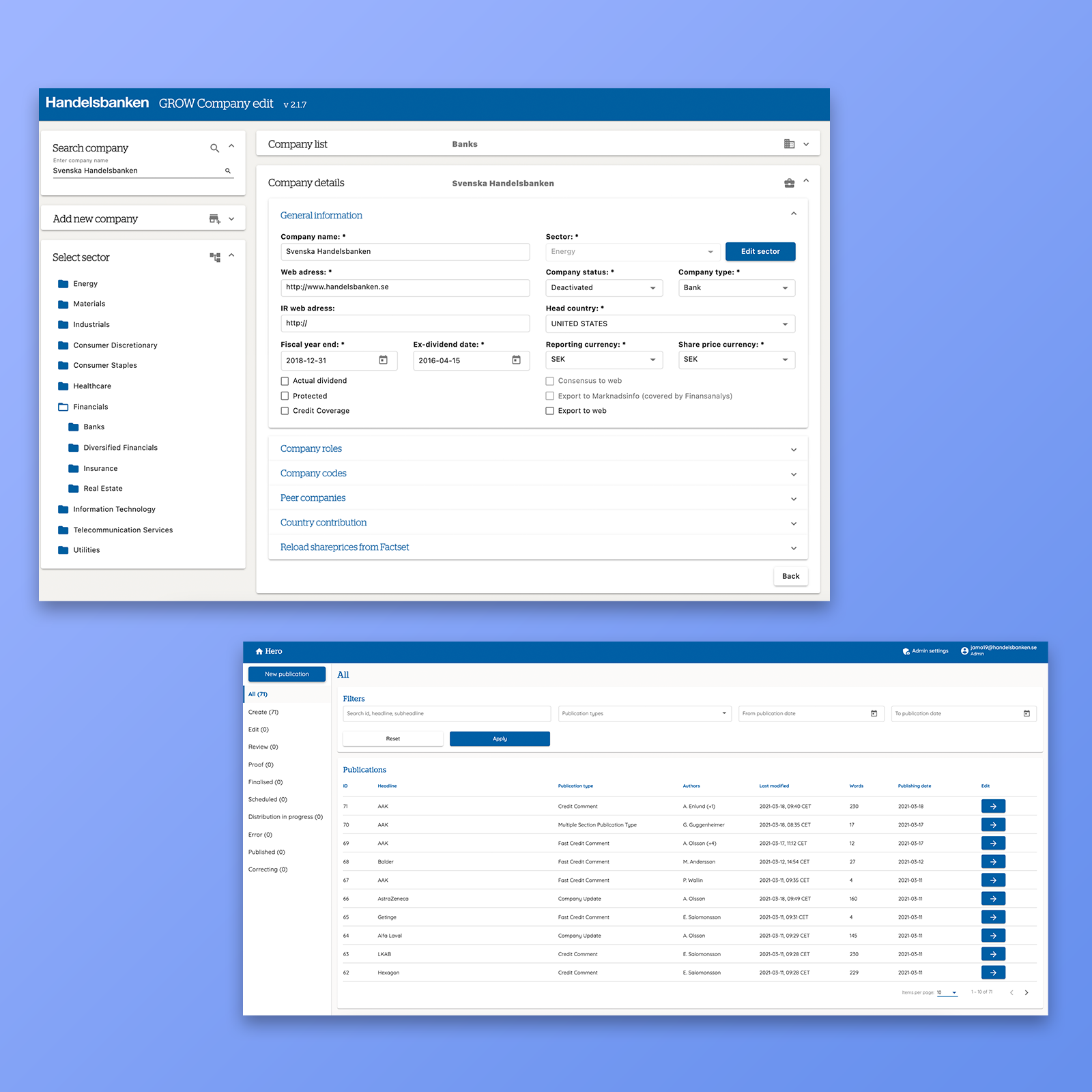The width and height of the screenshot is (1092, 1092).
Task: Open items per page dropdown
Action: click(x=947, y=993)
